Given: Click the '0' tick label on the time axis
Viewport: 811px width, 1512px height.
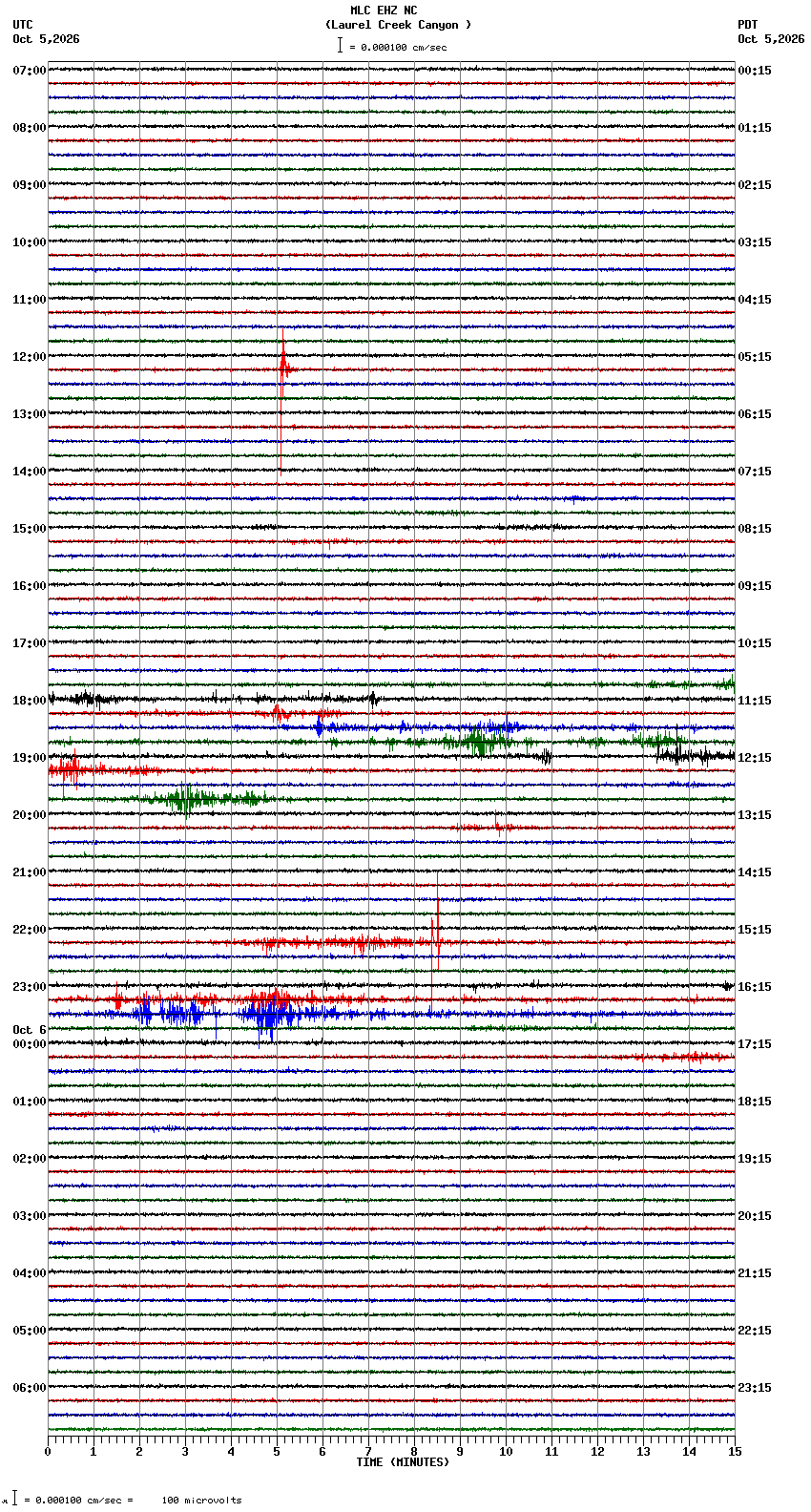Looking at the screenshot, I should point(48,1452).
